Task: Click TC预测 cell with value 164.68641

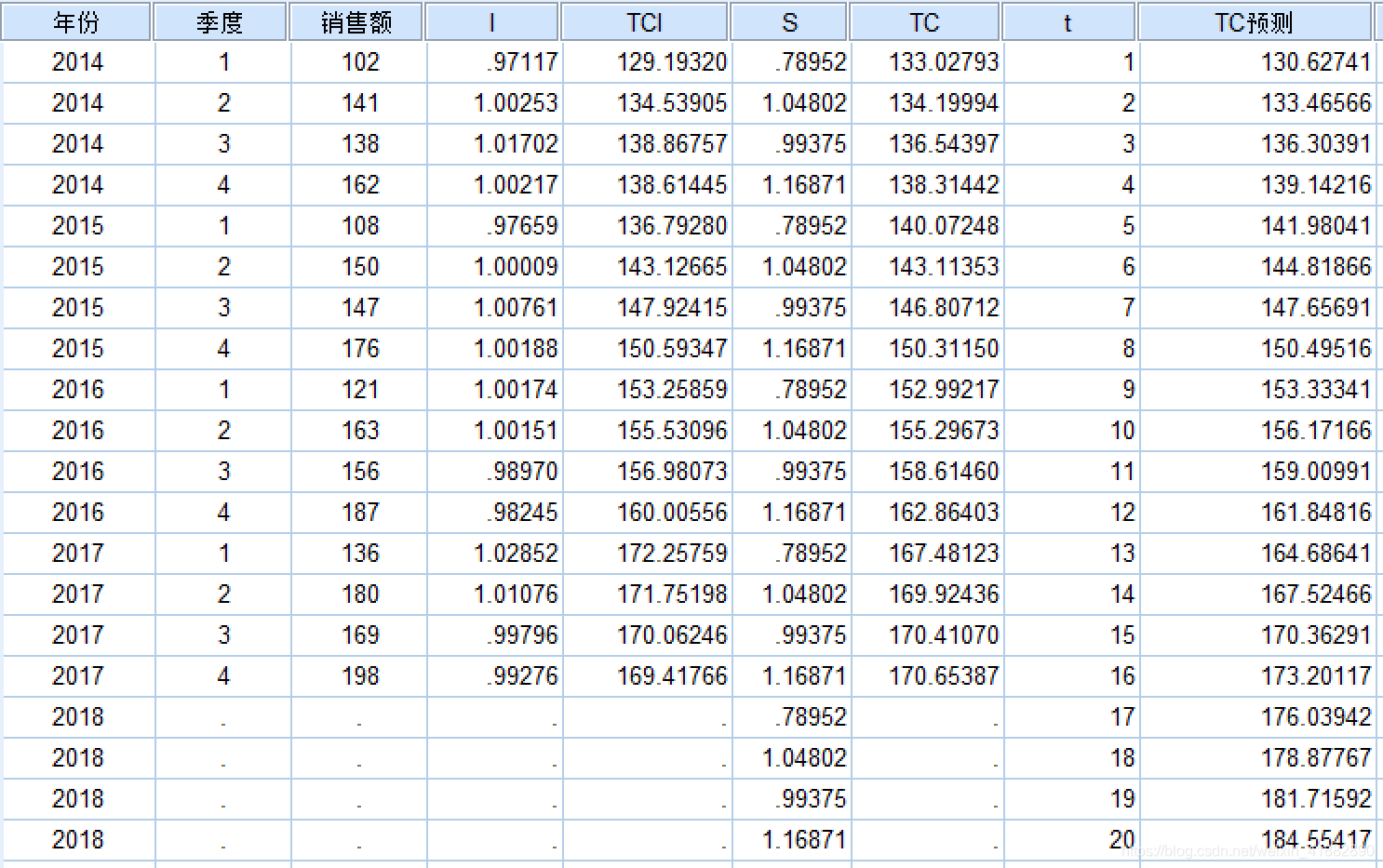Action: 1257,554
